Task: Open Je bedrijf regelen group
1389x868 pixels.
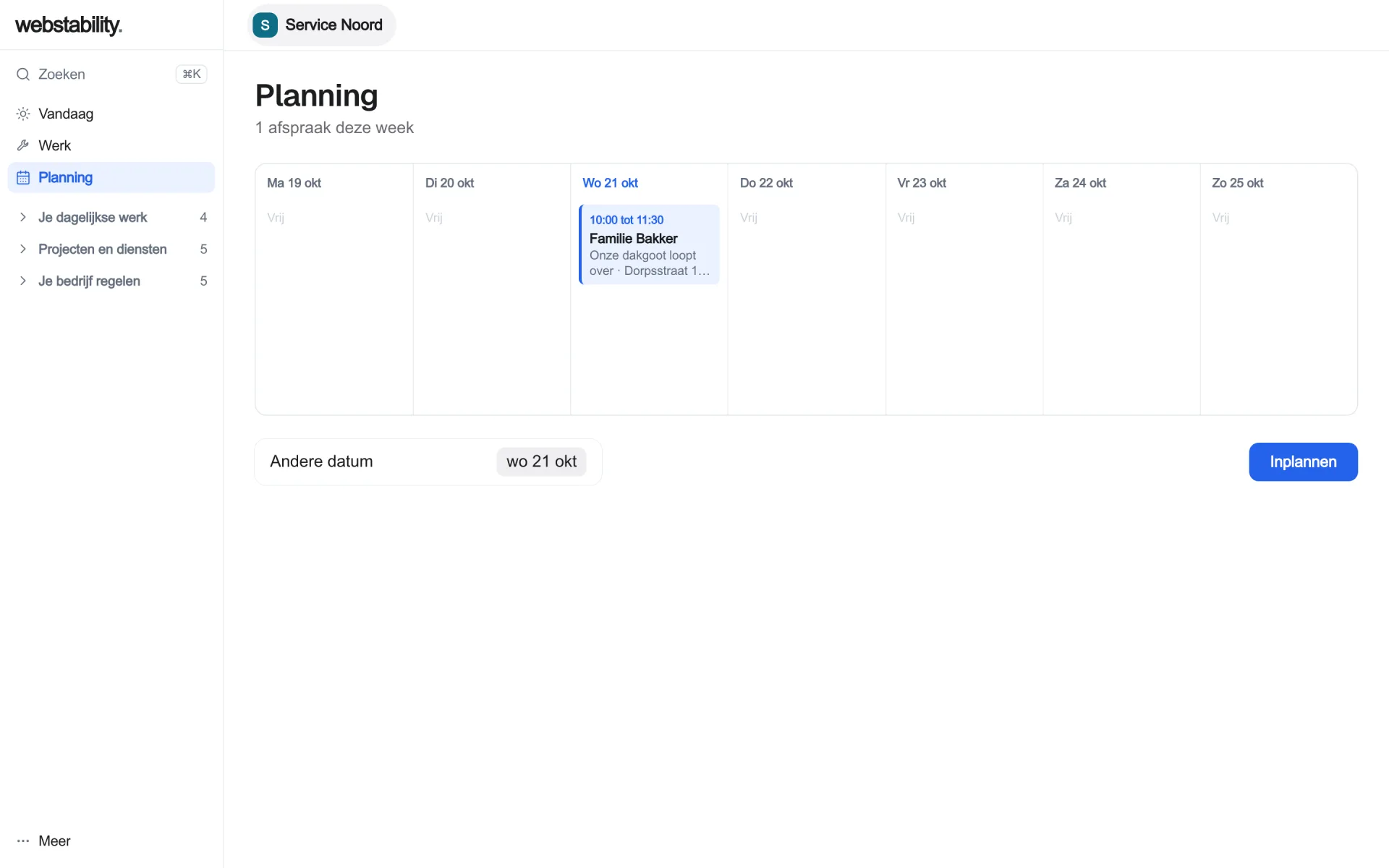Action: [x=111, y=281]
